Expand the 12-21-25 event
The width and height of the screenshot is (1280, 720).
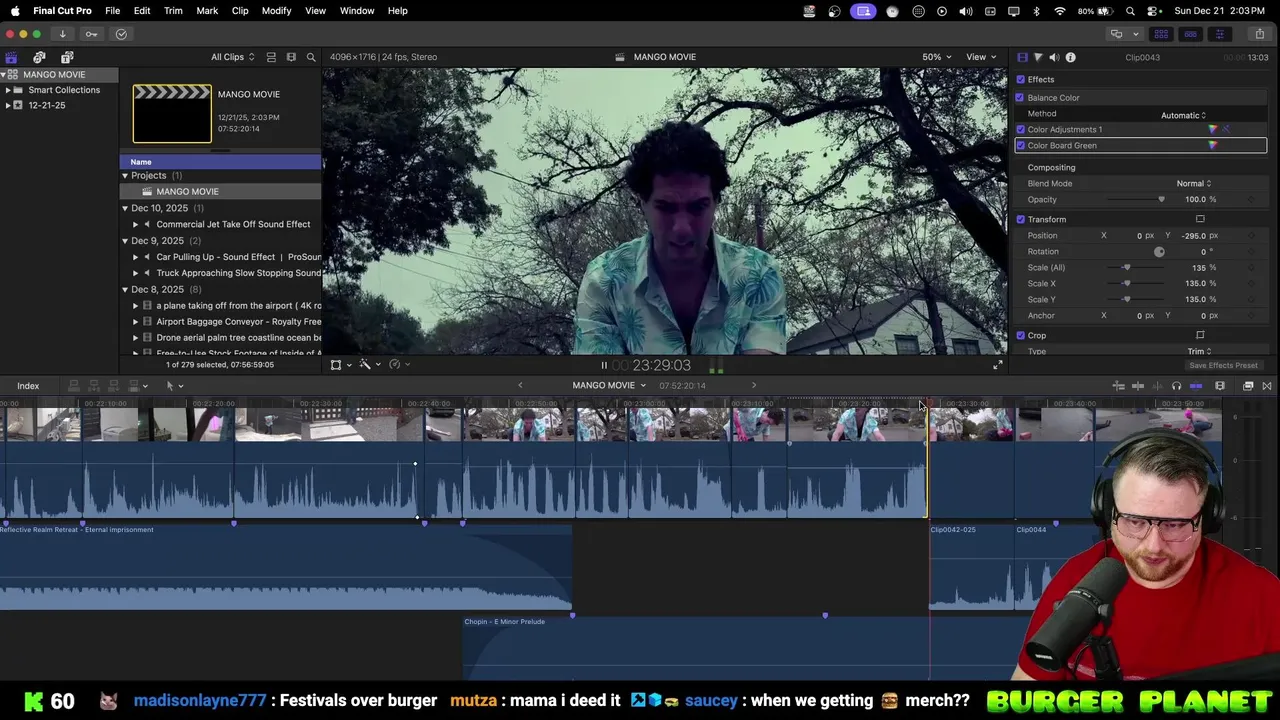coord(8,105)
